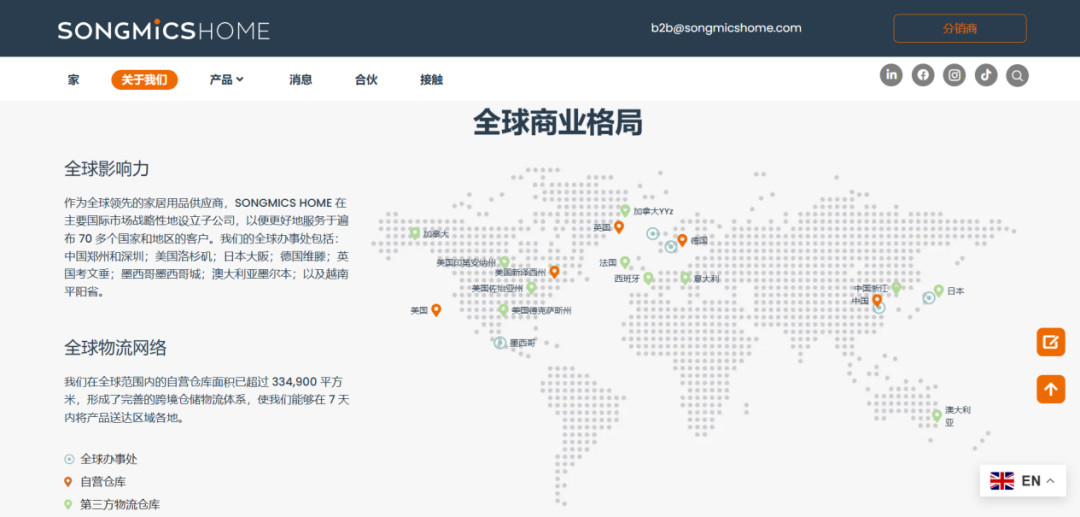Open the TikTok social icon
The height and width of the screenshot is (517, 1080).
[986, 75]
